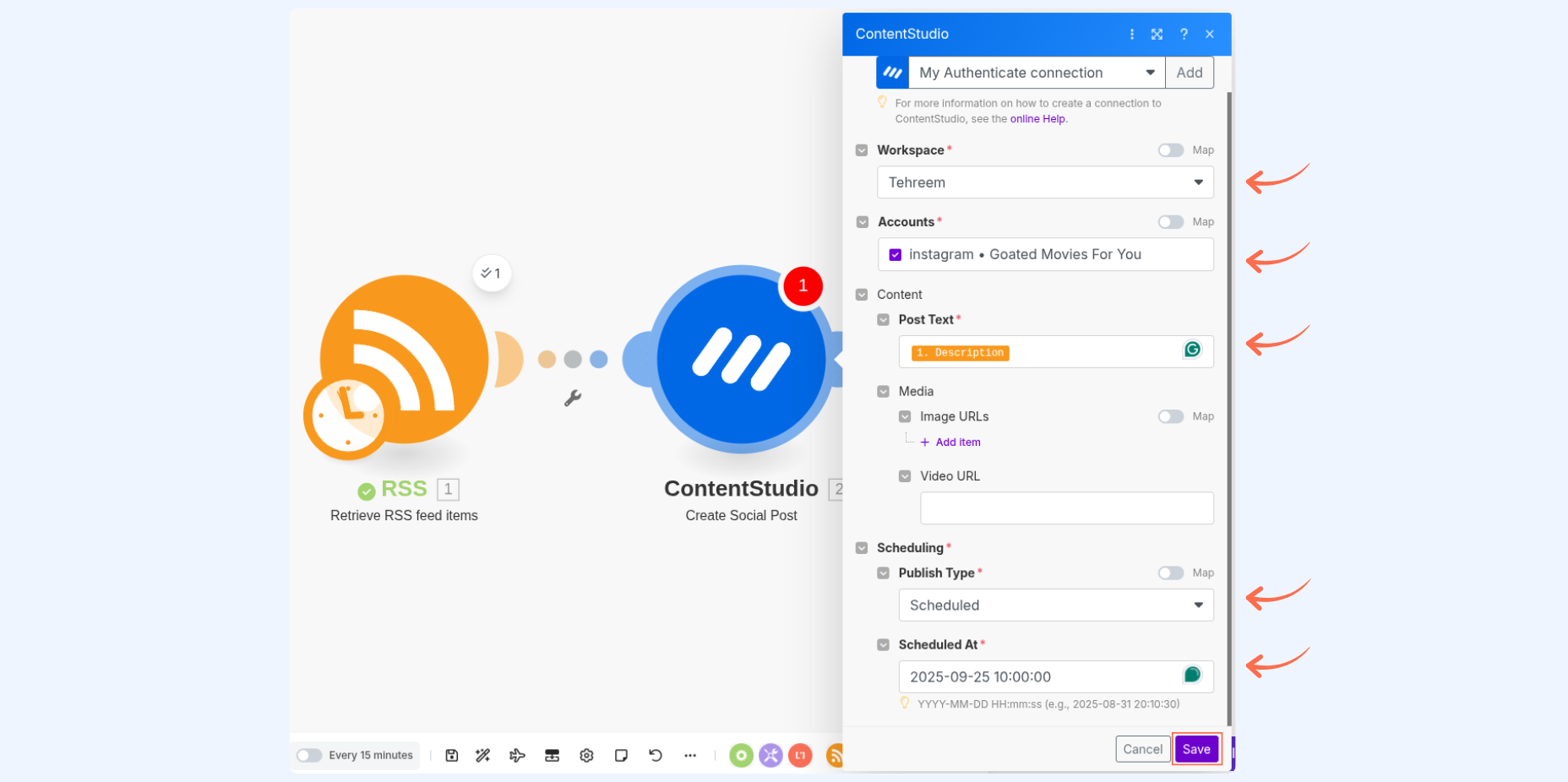Image resolution: width=1568 pixels, height=782 pixels.
Task: Collapse the Media section chevron
Action: coord(884,392)
